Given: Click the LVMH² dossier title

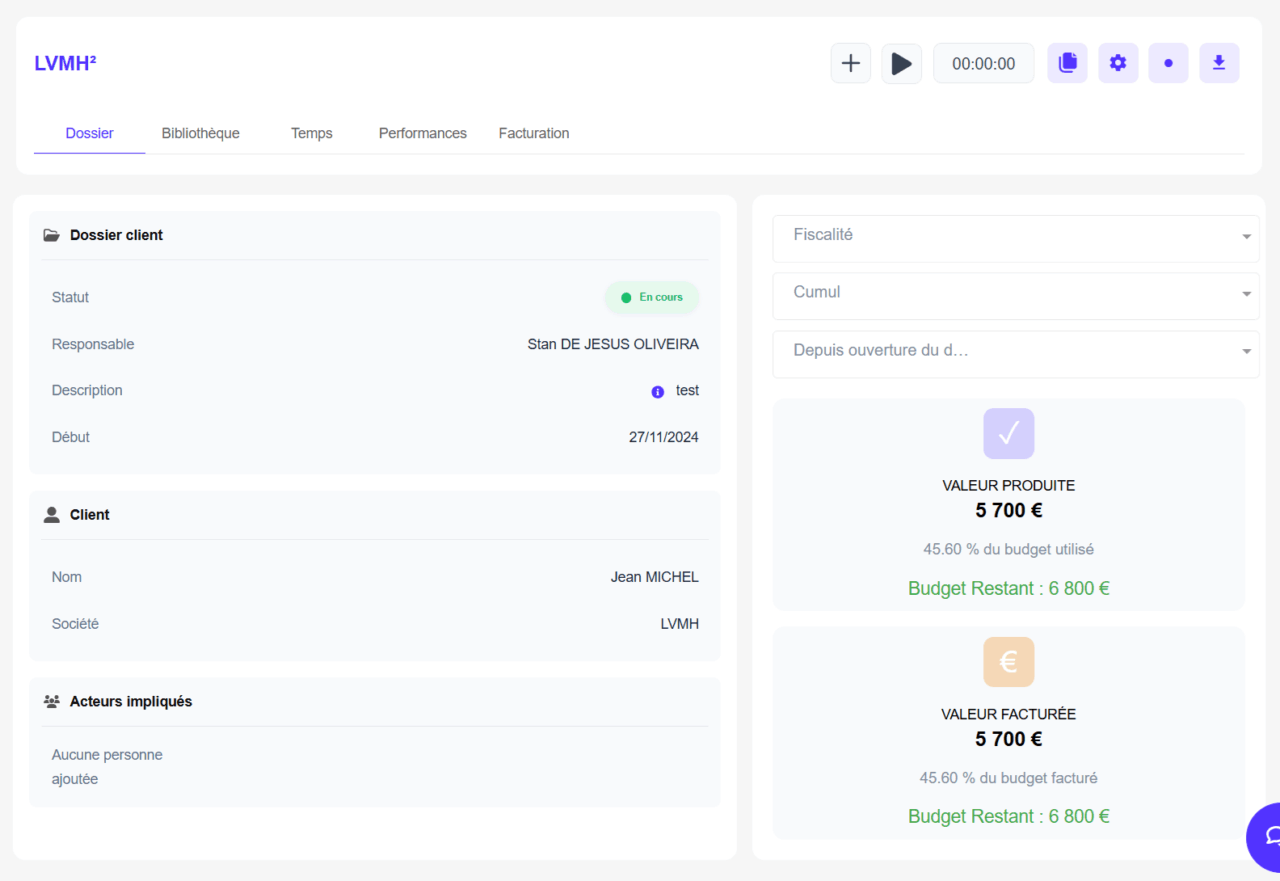Looking at the screenshot, I should click(x=65, y=62).
